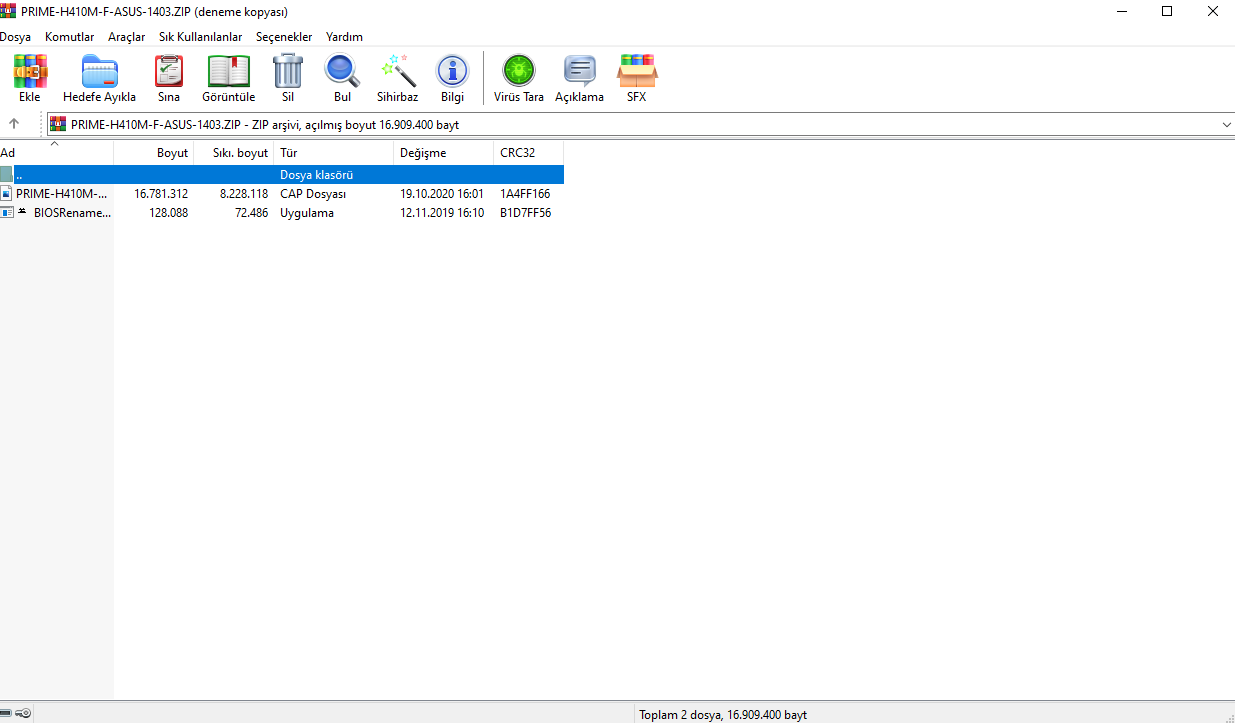This screenshot has width=1235, height=723.
Task: Expand the address bar dropdown arrow
Action: coord(1226,124)
